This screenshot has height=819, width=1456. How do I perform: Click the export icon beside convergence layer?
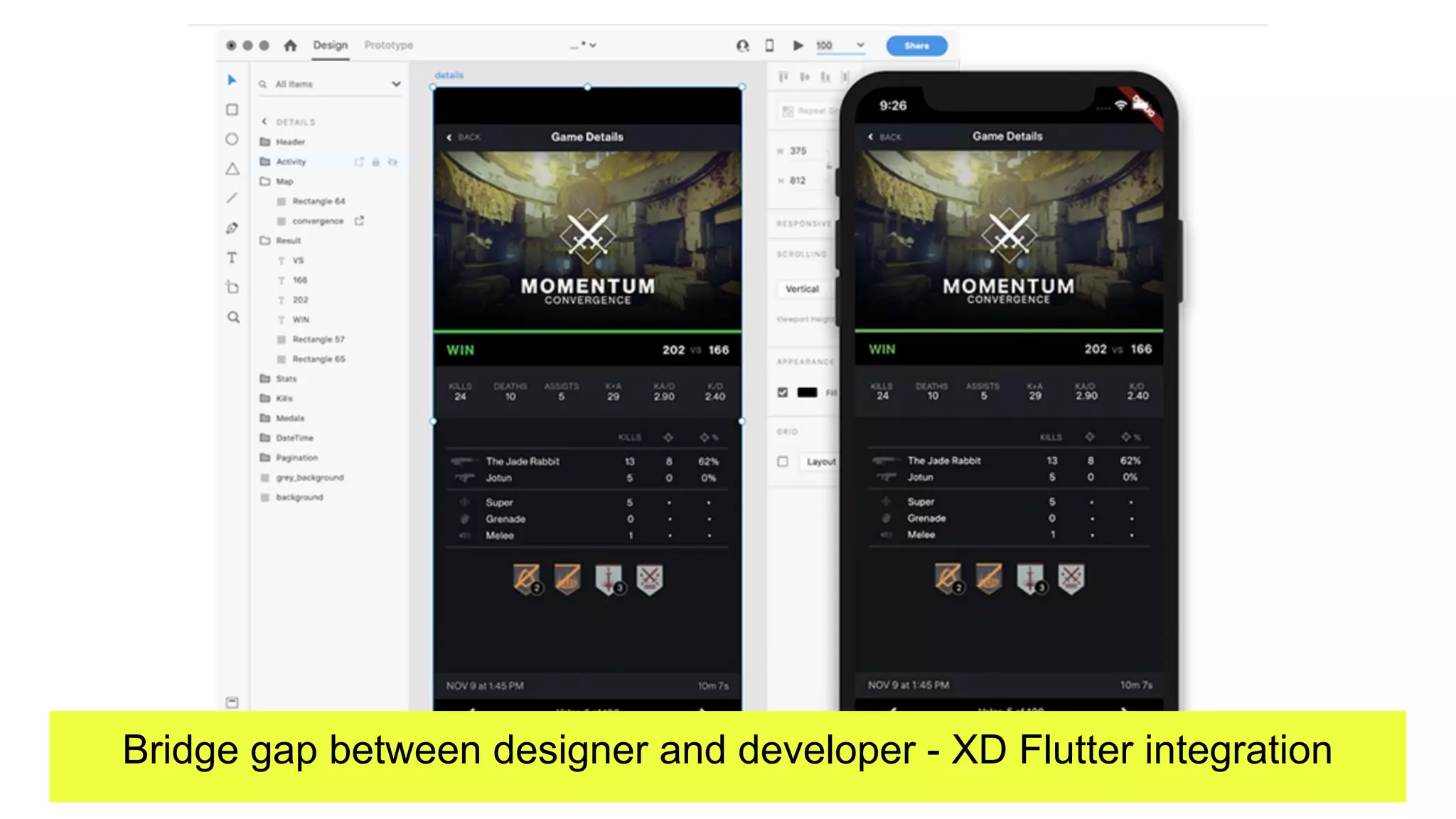(359, 221)
